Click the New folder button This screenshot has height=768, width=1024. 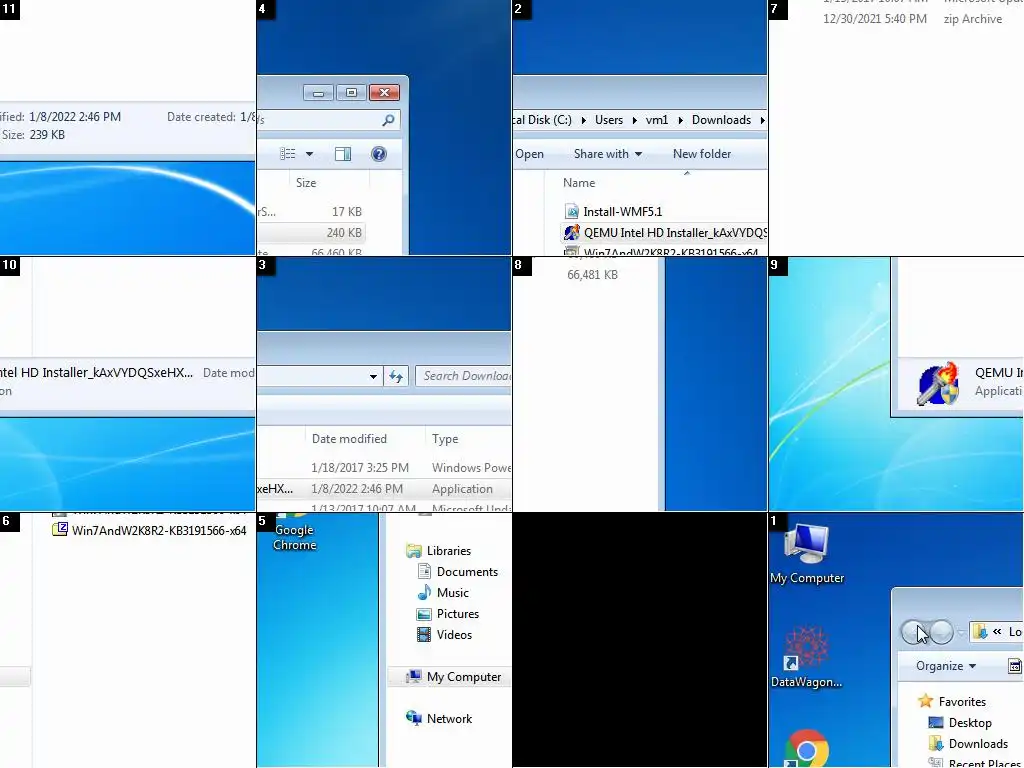click(701, 154)
